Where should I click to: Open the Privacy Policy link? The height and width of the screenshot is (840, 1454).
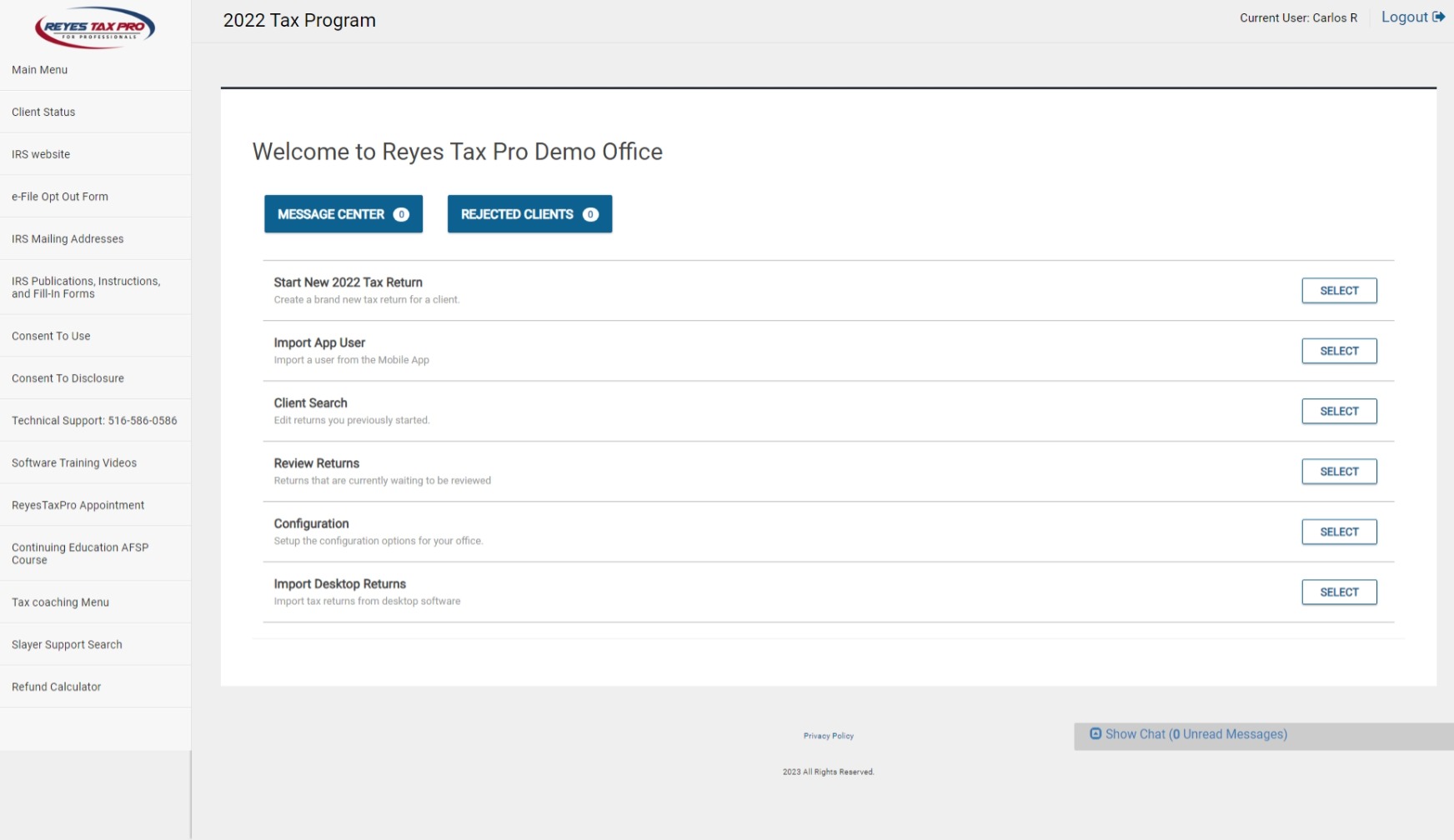pyautogui.click(x=829, y=736)
